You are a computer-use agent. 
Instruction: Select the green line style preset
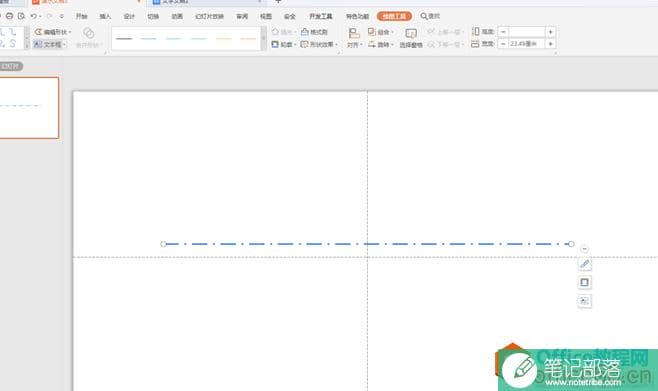[198, 39]
